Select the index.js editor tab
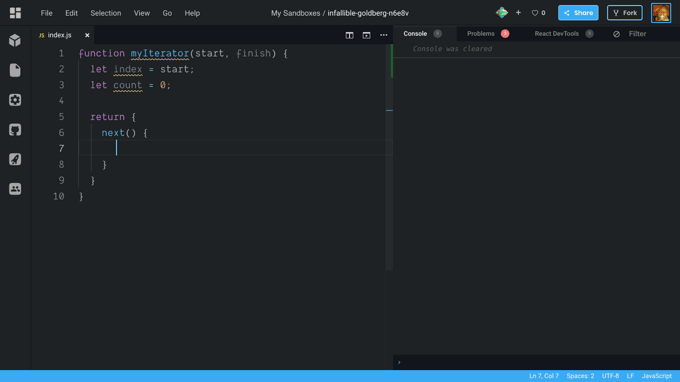The image size is (680, 382). pyautogui.click(x=59, y=35)
